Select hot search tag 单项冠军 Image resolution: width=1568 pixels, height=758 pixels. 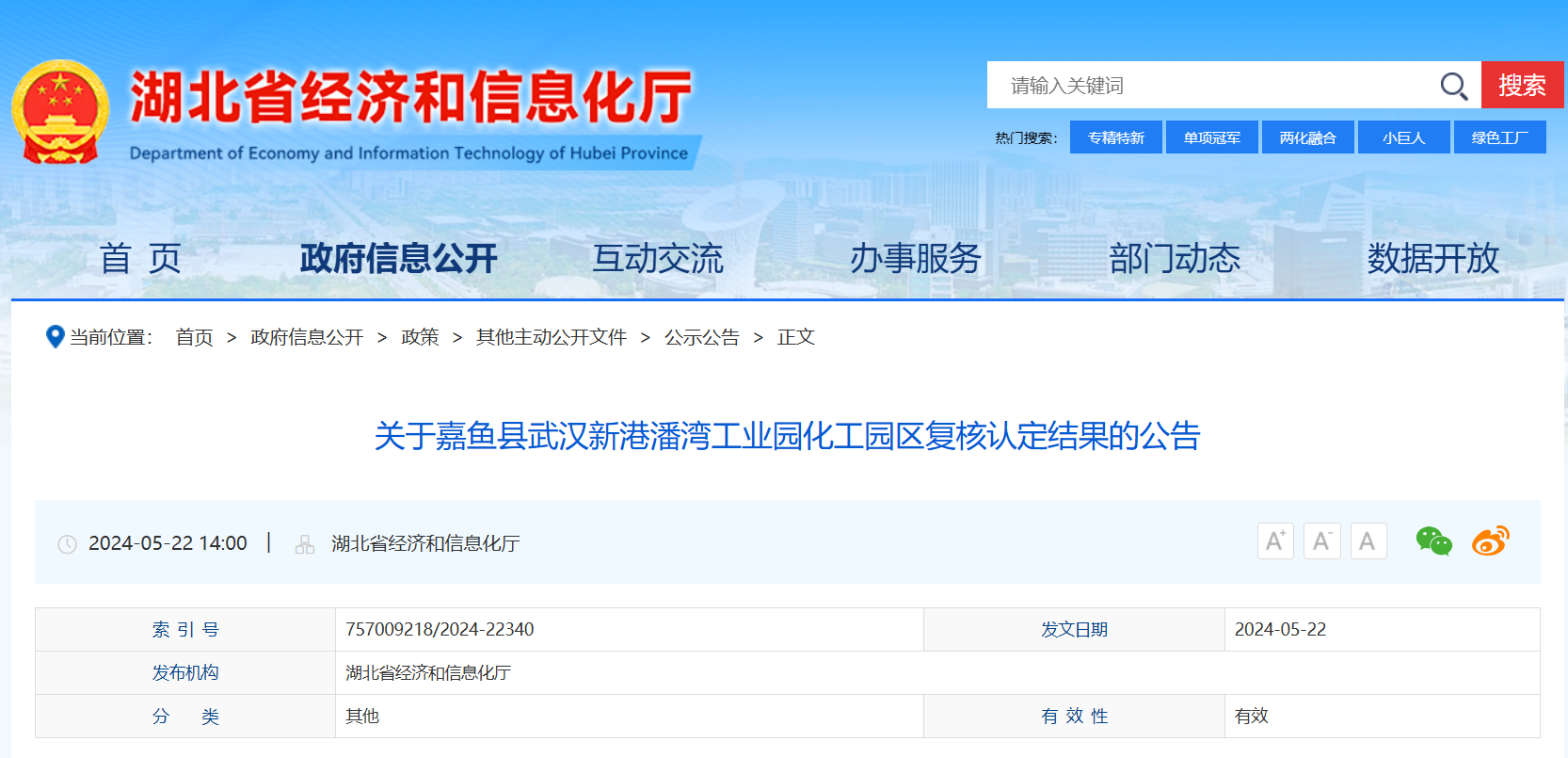point(1212,137)
